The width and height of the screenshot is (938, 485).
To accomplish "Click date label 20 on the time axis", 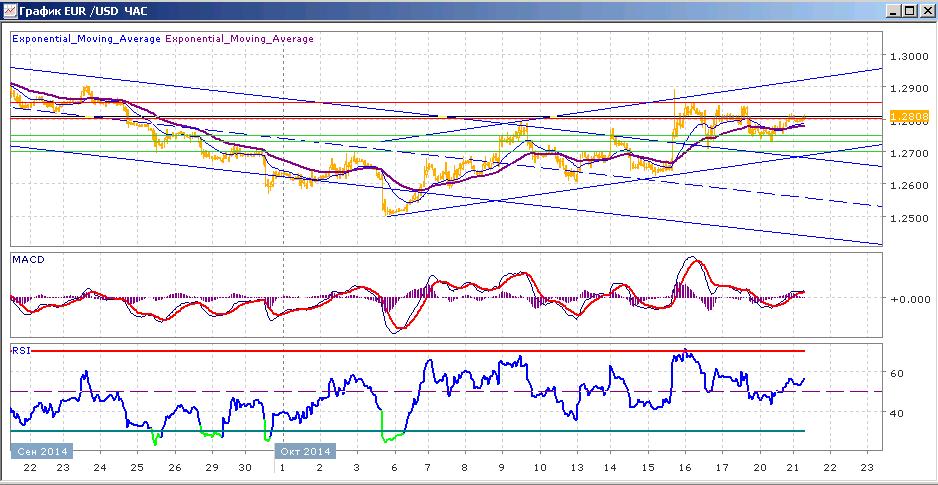I will 760,468.
